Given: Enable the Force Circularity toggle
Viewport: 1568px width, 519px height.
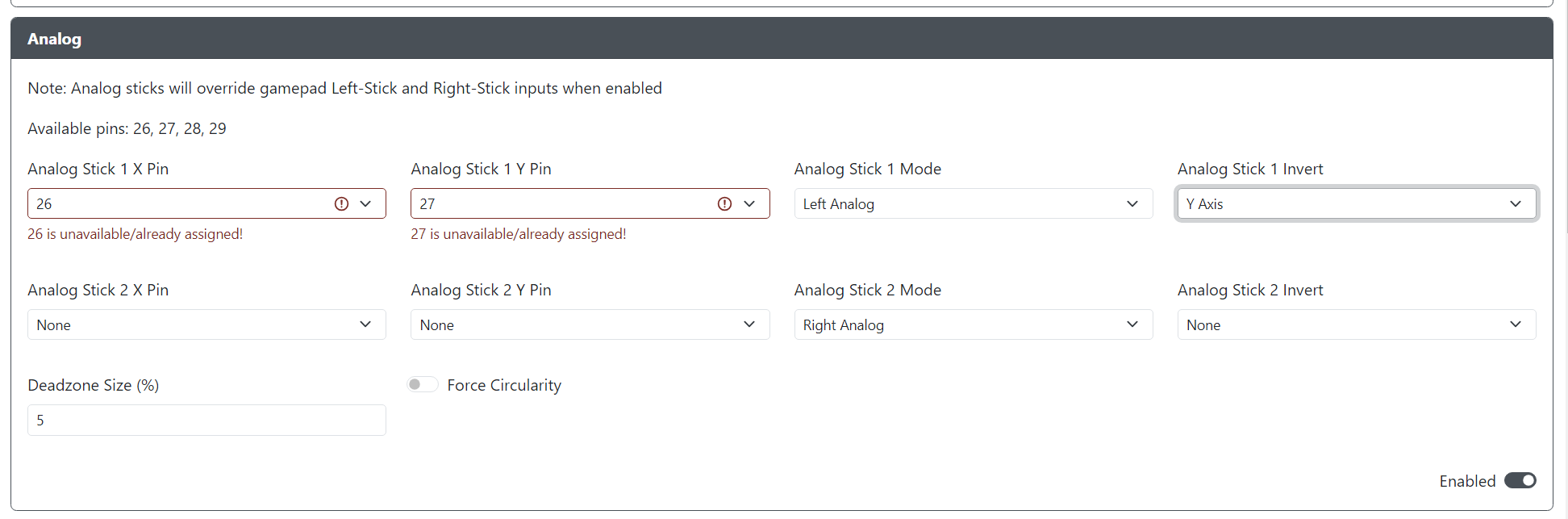Looking at the screenshot, I should pos(423,384).
